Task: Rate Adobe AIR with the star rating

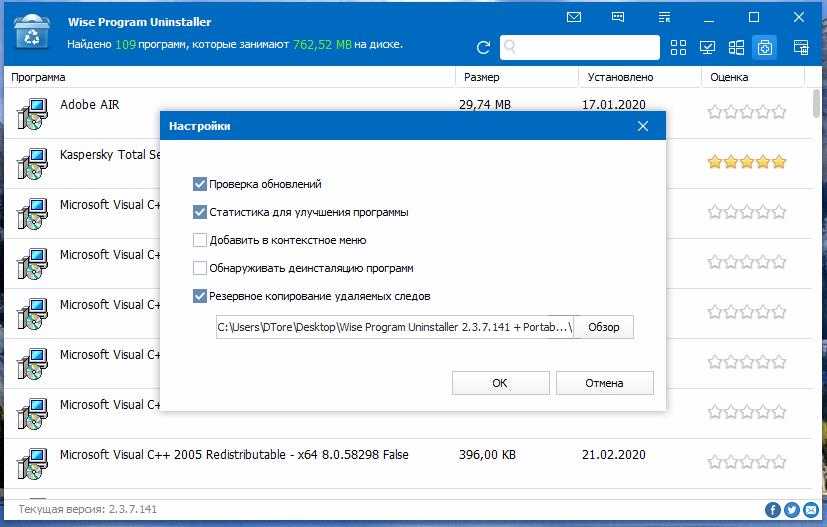Action: pos(746,112)
